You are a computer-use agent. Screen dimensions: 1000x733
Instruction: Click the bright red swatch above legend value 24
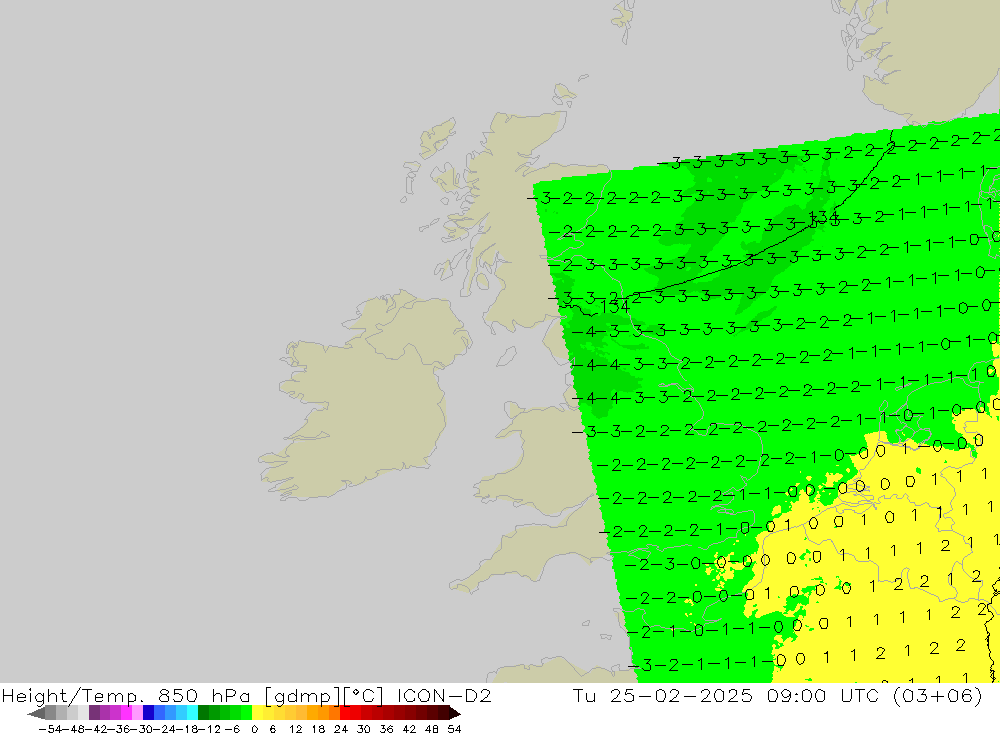point(345,713)
